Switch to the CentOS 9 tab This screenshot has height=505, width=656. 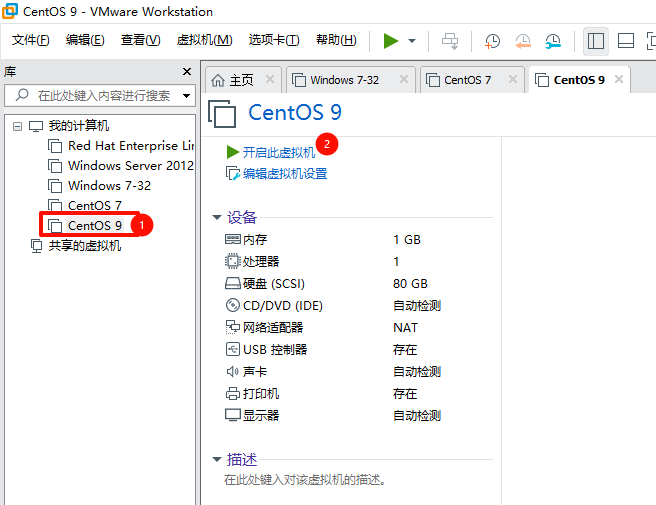point(579,80)
